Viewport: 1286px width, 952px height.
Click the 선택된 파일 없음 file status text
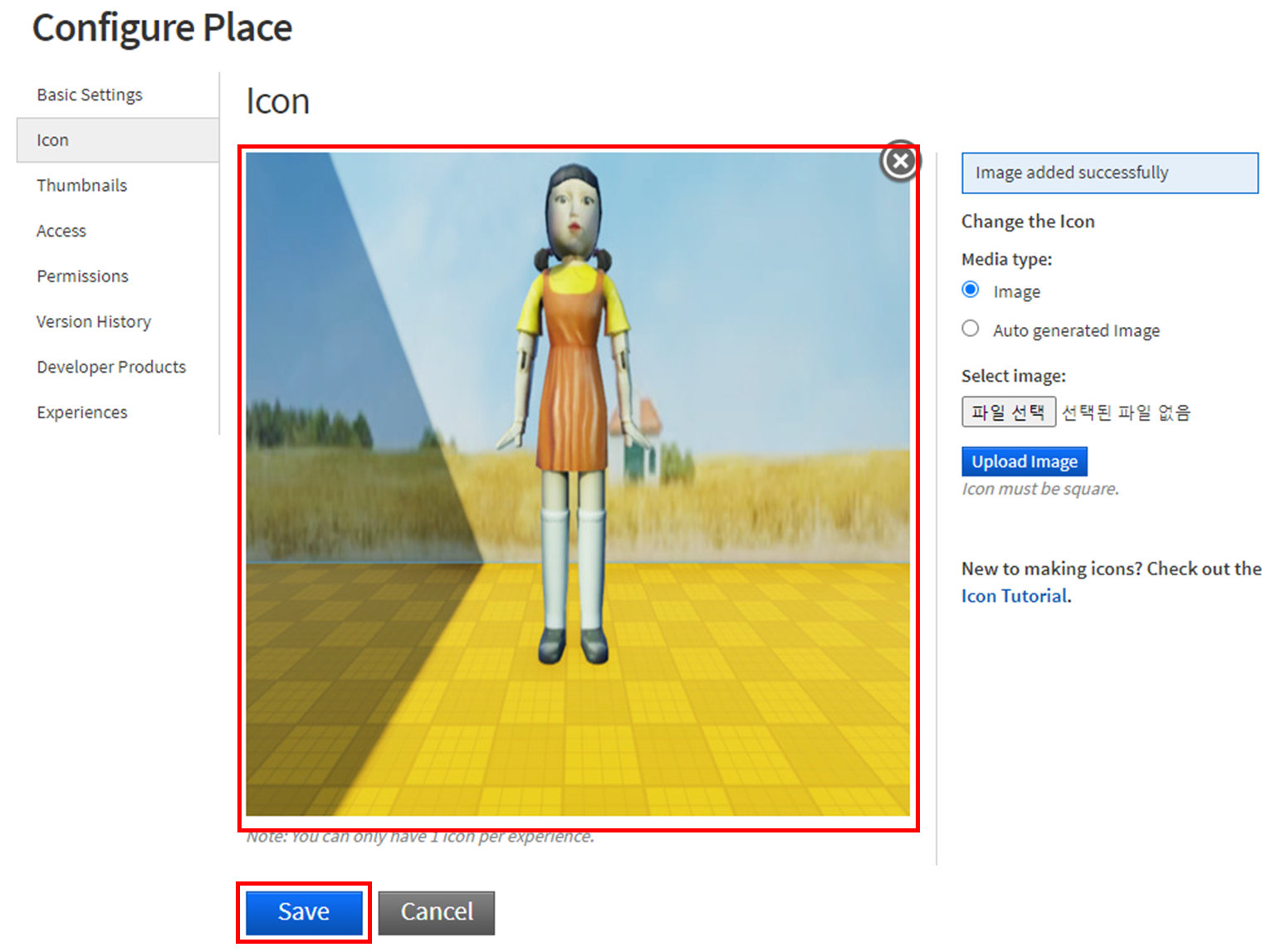click(1126, 413)
